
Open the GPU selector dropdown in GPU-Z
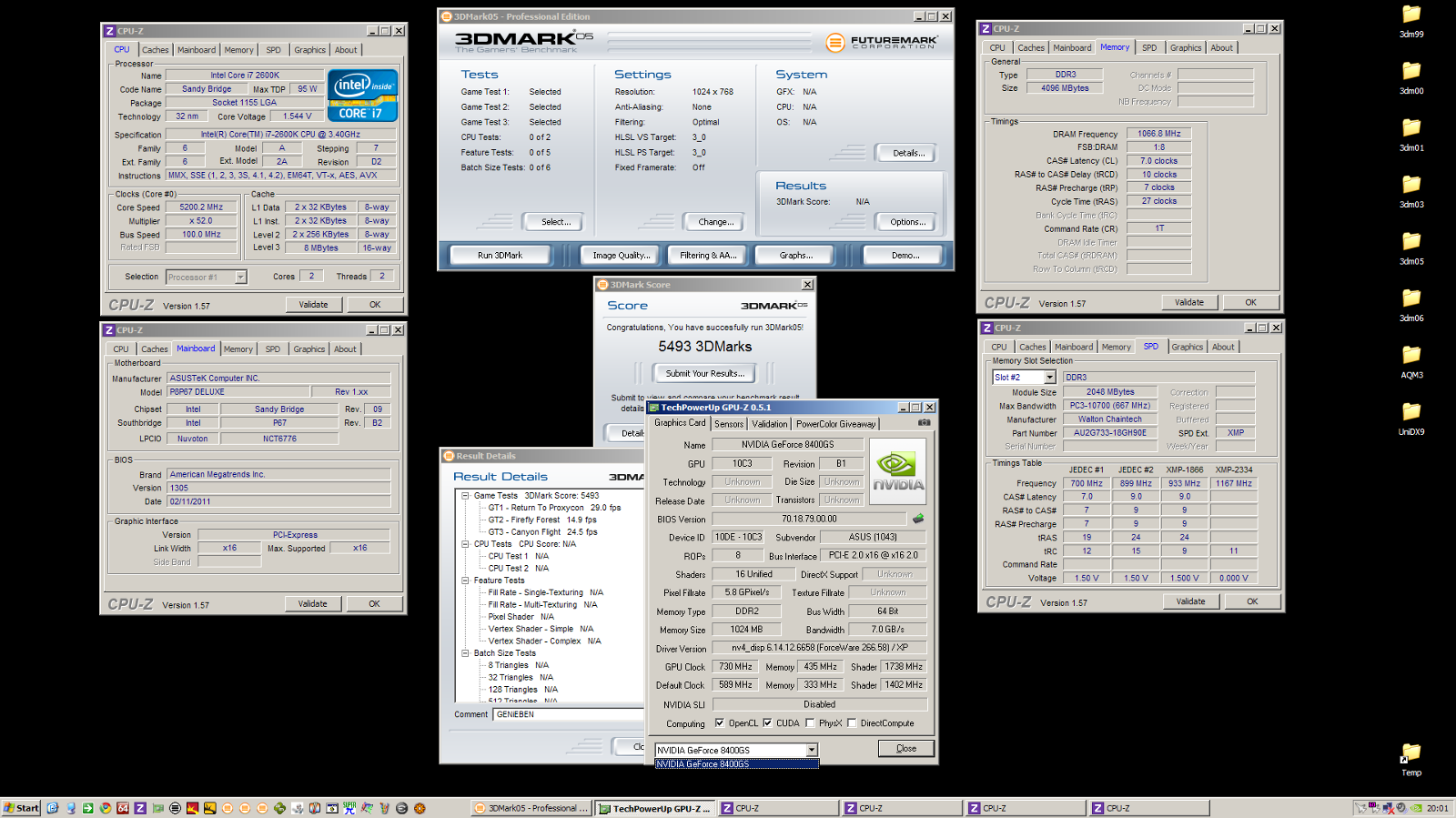tap(812, 751)
